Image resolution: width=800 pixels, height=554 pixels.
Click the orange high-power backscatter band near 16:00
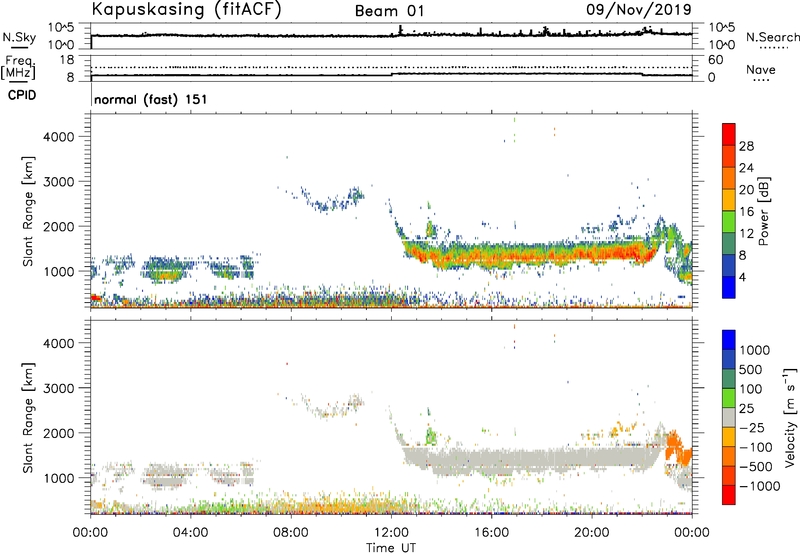point(491,256)
